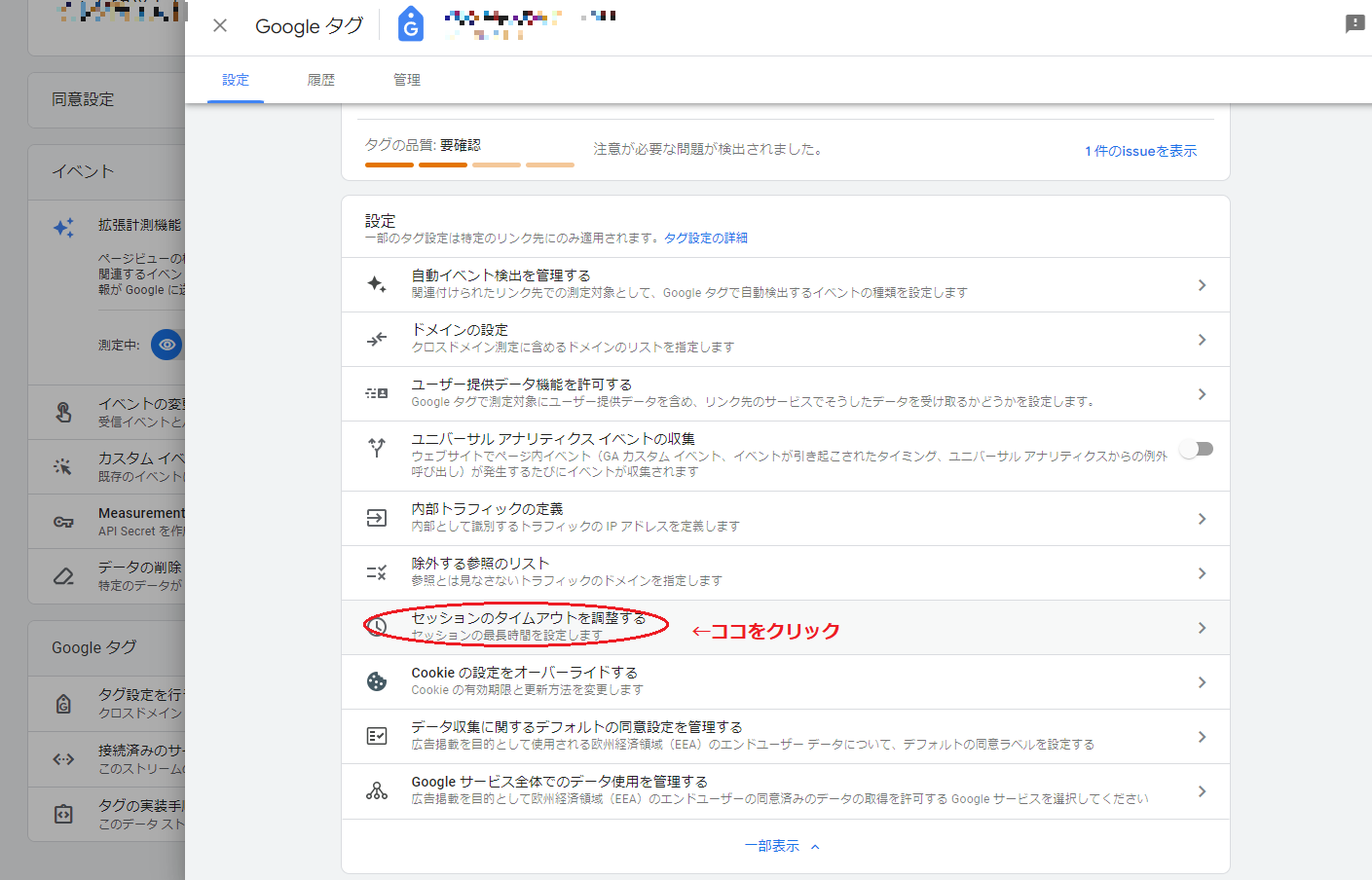
Task: Open 除外する参照のリスト via its chevron
Action: coord(1202,572)
